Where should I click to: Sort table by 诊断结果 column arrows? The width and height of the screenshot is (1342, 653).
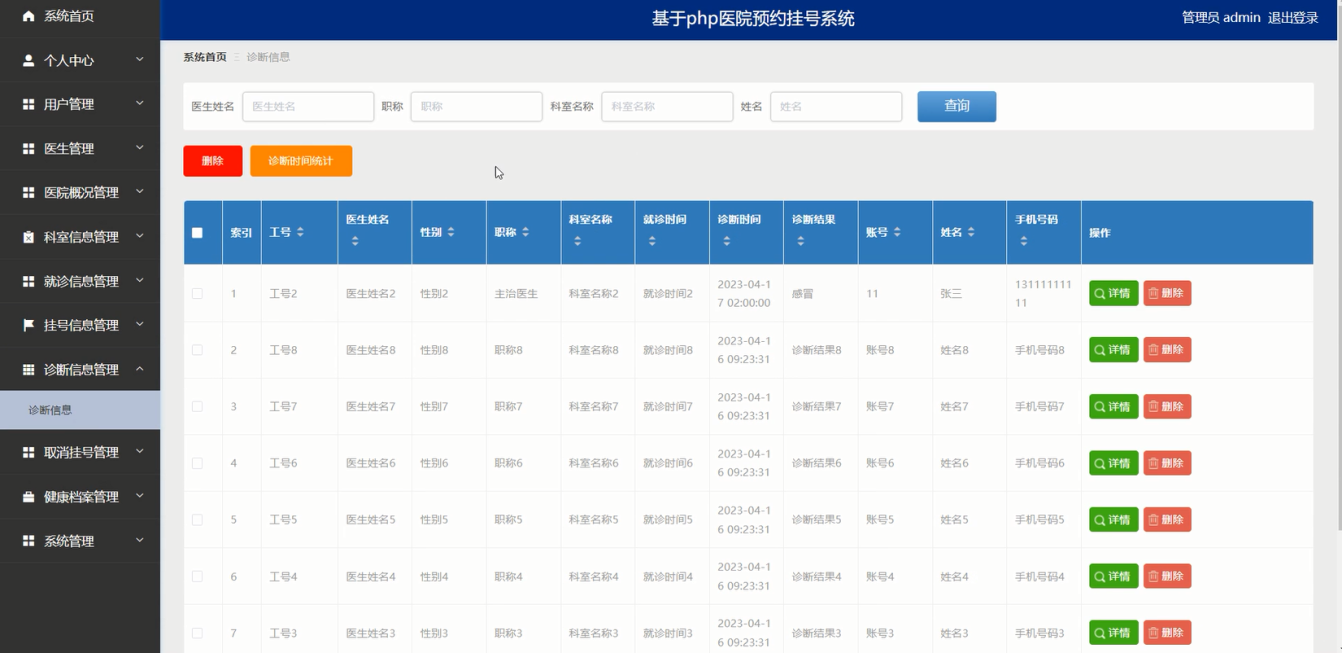[x=800, y=241]
